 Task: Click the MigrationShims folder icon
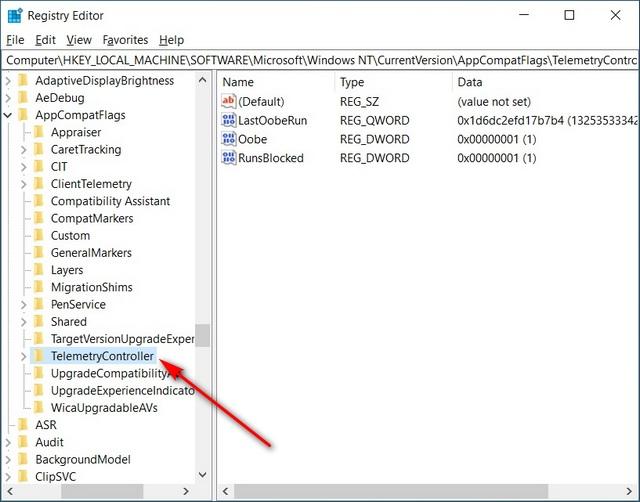pyautogui.click(x=39, y=287)
